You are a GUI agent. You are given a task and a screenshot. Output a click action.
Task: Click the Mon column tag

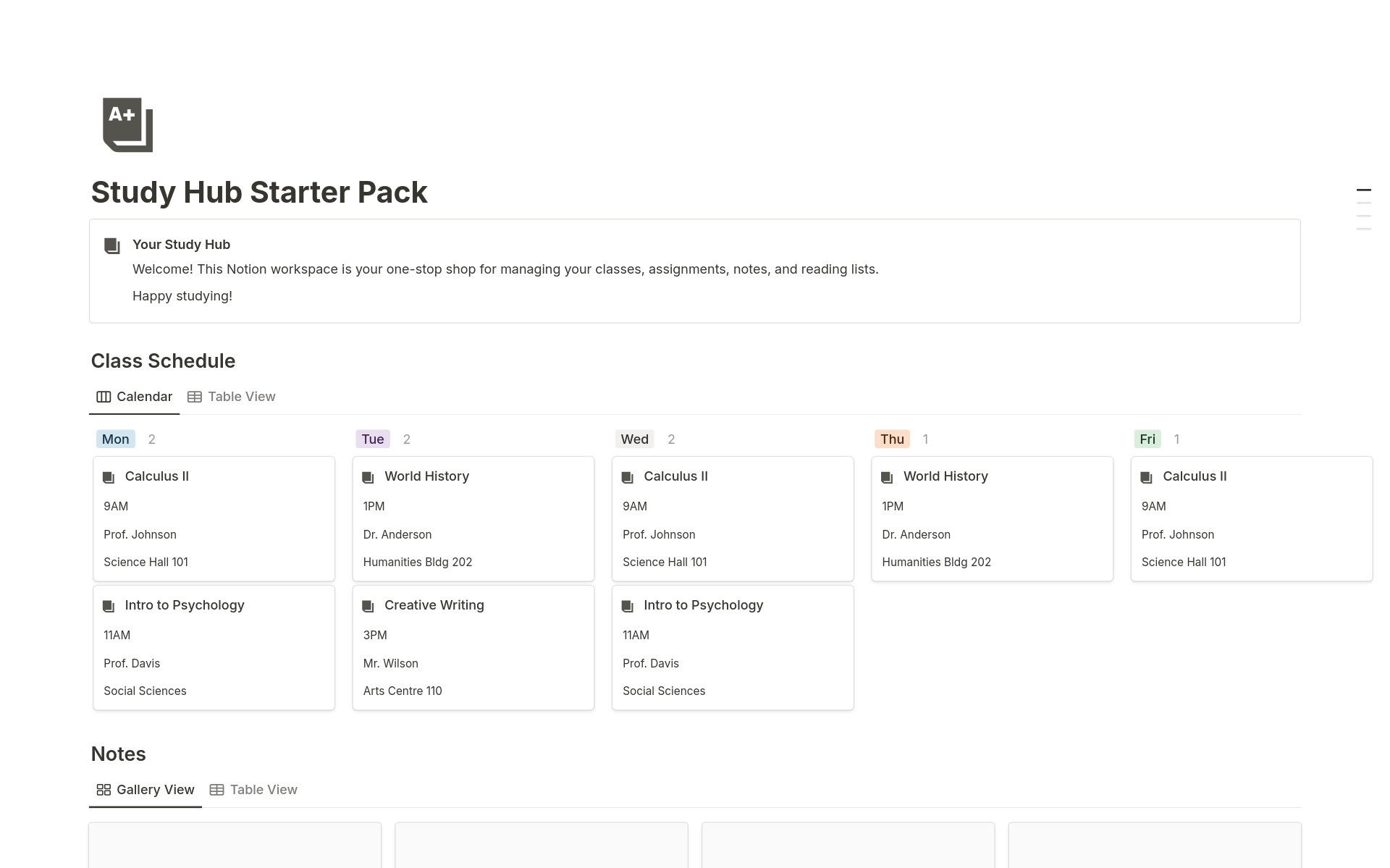(x=115, y=439)
